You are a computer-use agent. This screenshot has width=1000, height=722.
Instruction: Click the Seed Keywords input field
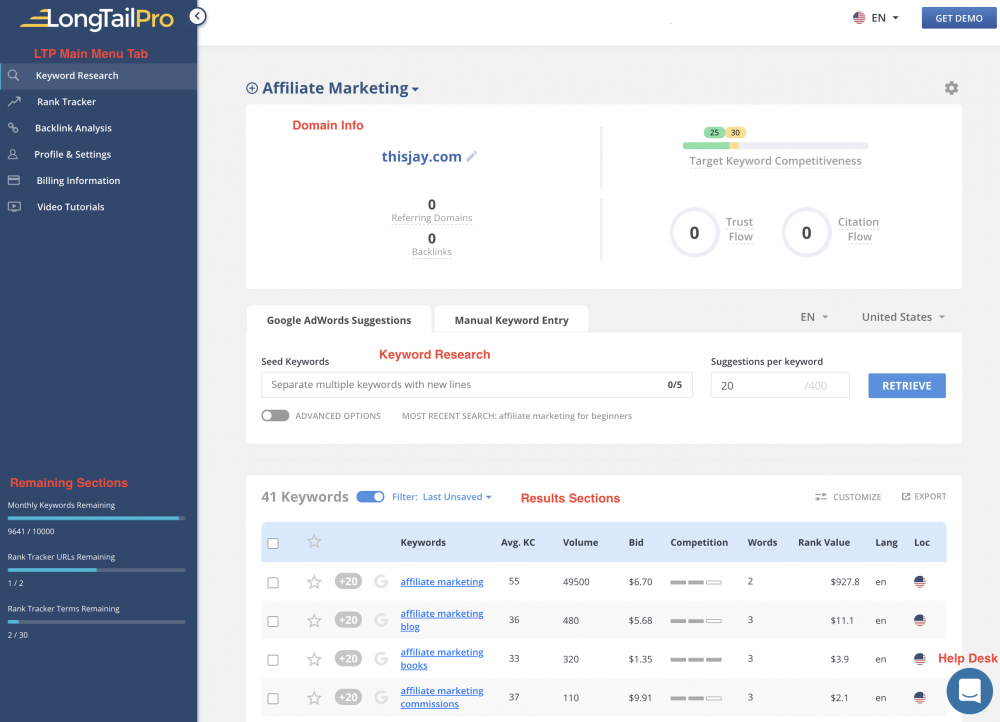pos(476,385)
